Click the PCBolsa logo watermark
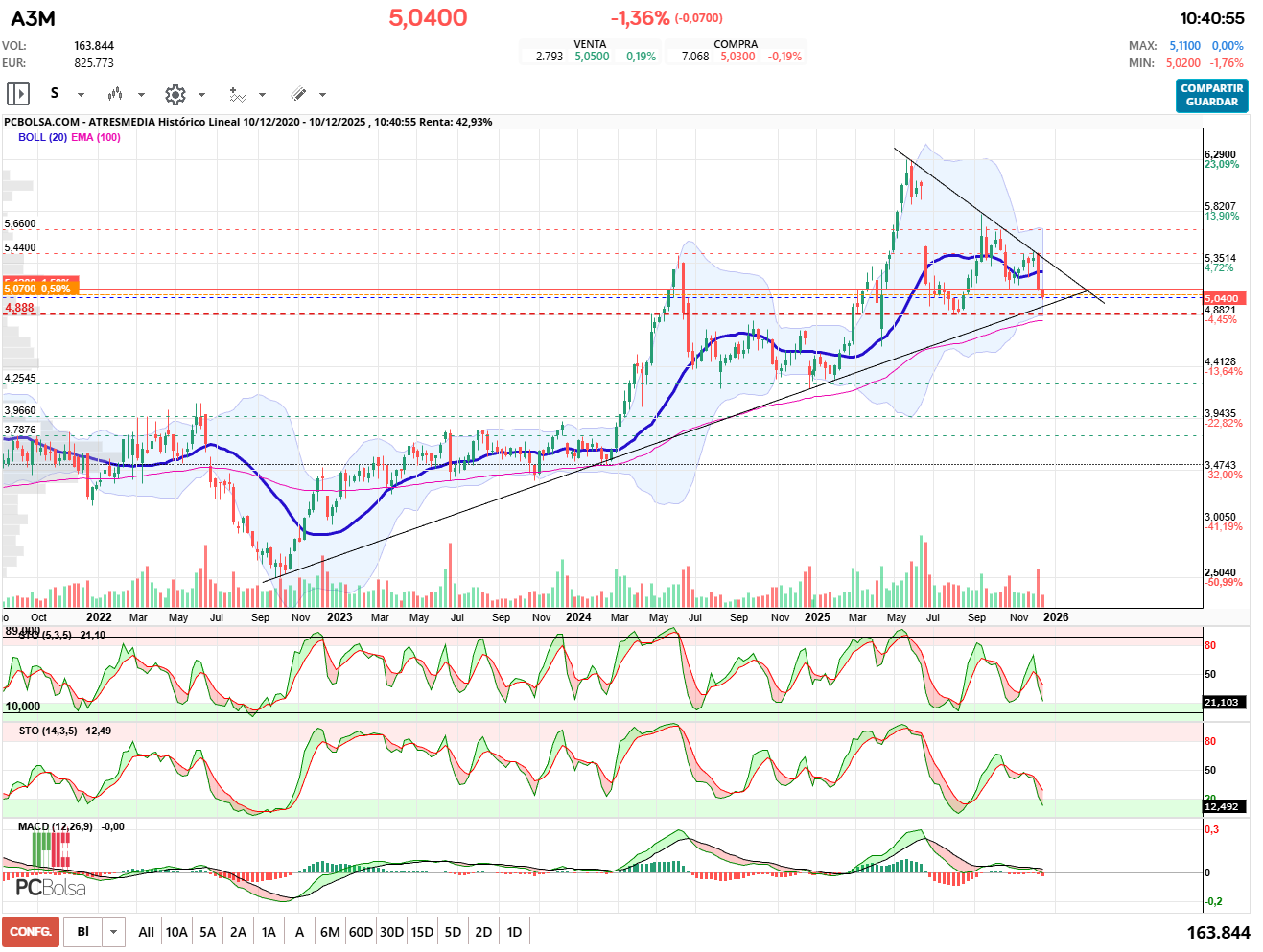 click(x=50, y=887)
